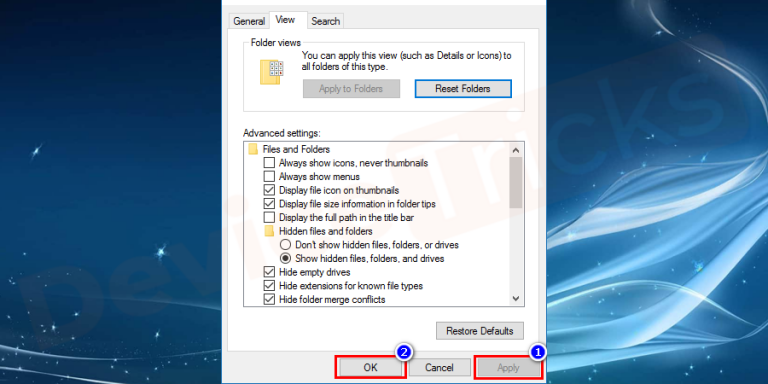This screenshot has height=384, width=768.
Task: Enable Always show icons, never thumbnails
Action: pyautogui.click(x=269, y=163)
